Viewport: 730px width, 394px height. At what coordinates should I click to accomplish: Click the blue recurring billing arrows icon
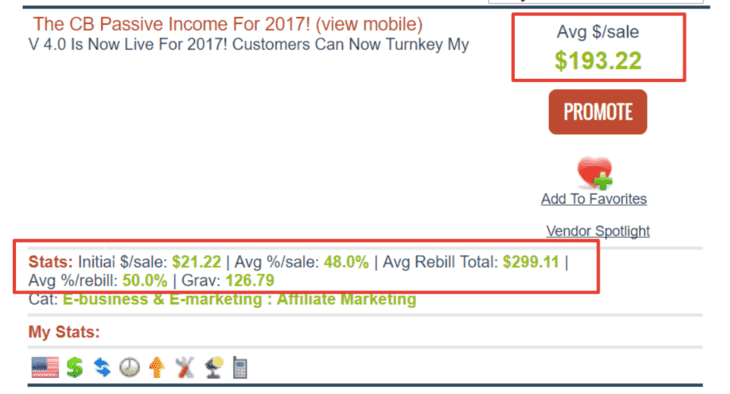[x=102, y=367]
